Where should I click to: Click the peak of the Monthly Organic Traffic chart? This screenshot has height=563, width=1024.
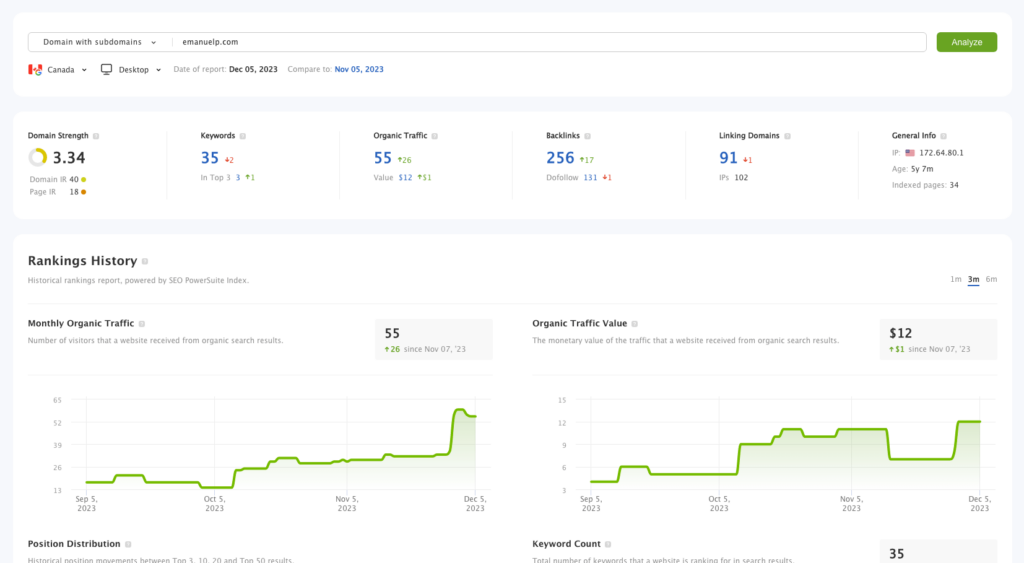460,410
